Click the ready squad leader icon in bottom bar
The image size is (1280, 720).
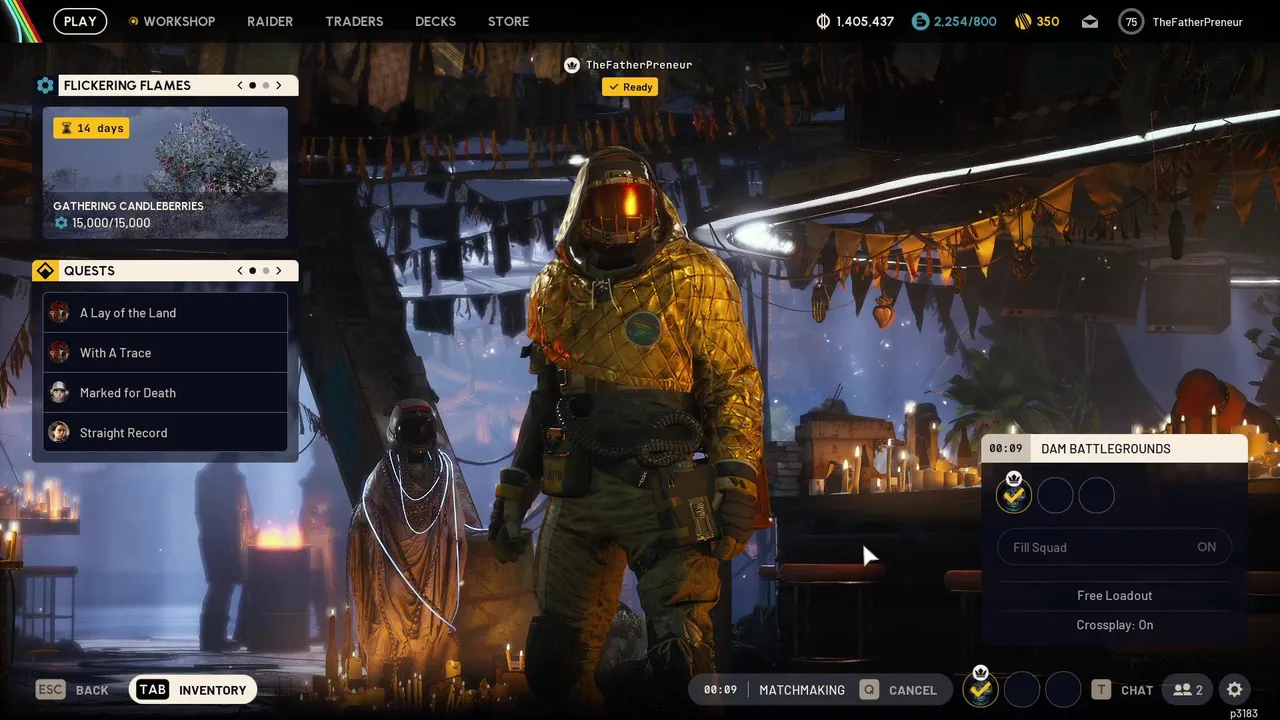[x=981, y=689]
